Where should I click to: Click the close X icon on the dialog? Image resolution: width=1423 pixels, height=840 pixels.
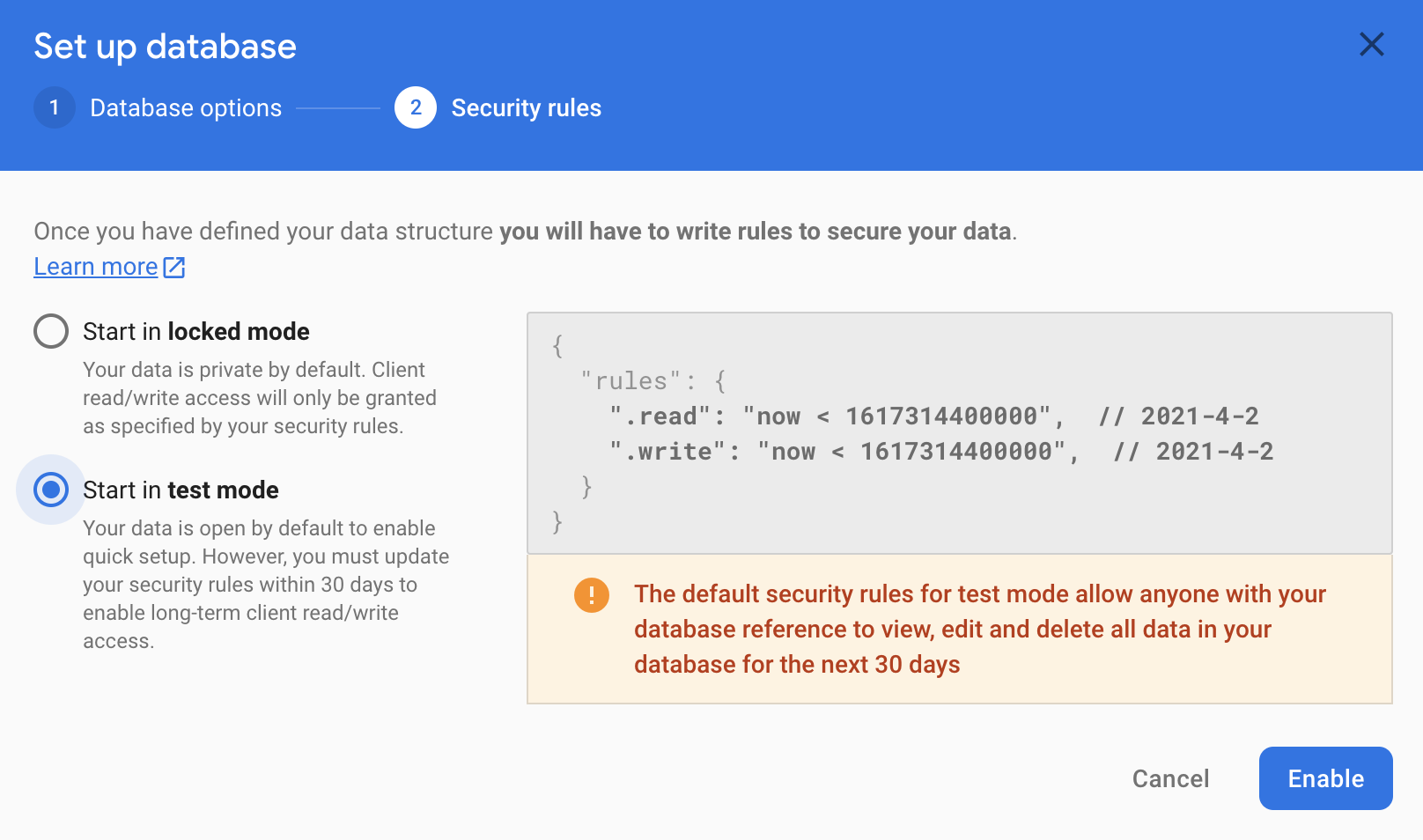1371,45
